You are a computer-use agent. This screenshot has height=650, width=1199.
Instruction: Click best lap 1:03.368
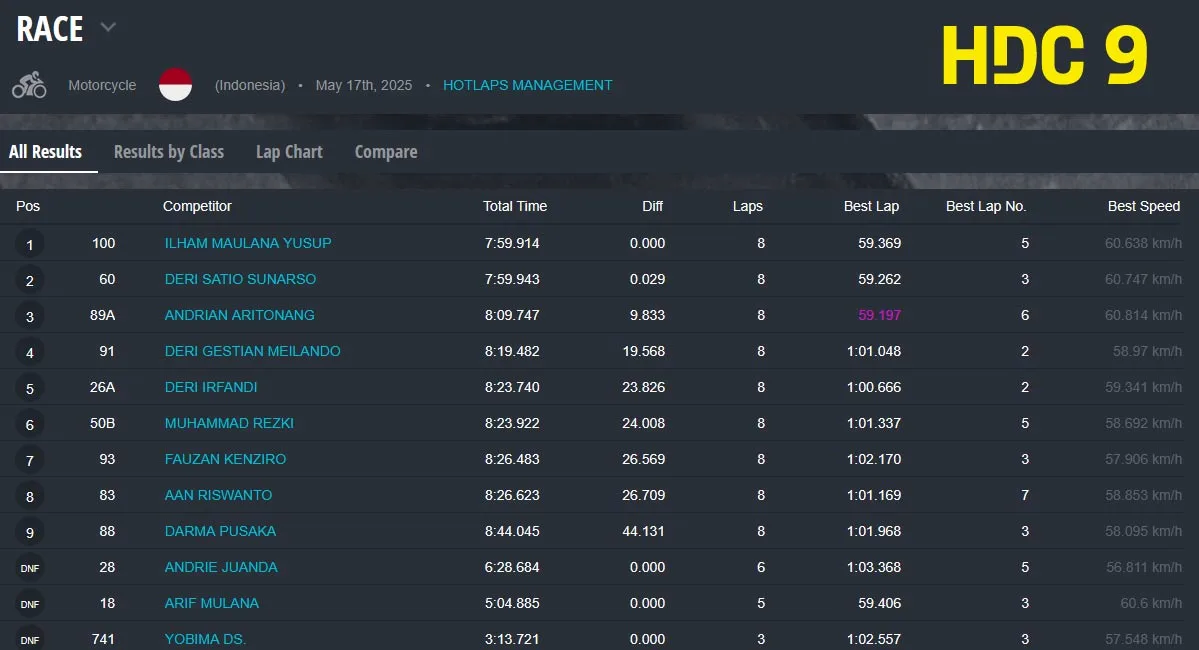point(873,567)
